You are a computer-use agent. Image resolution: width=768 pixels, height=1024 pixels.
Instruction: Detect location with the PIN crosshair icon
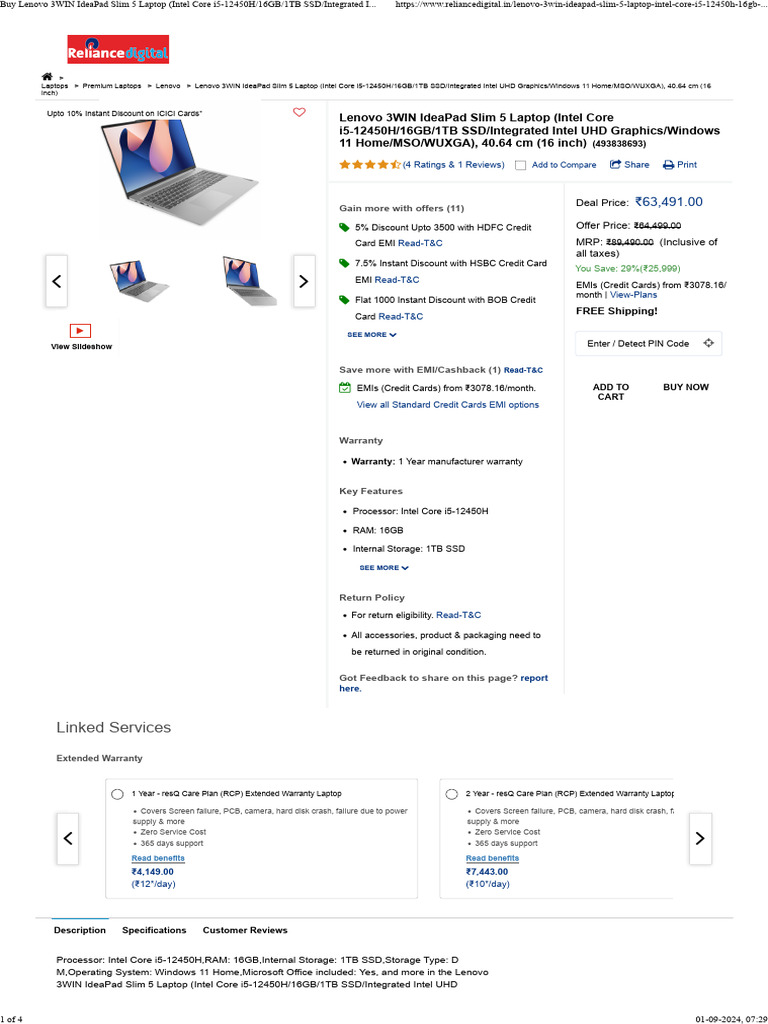[x=708, y=343]
